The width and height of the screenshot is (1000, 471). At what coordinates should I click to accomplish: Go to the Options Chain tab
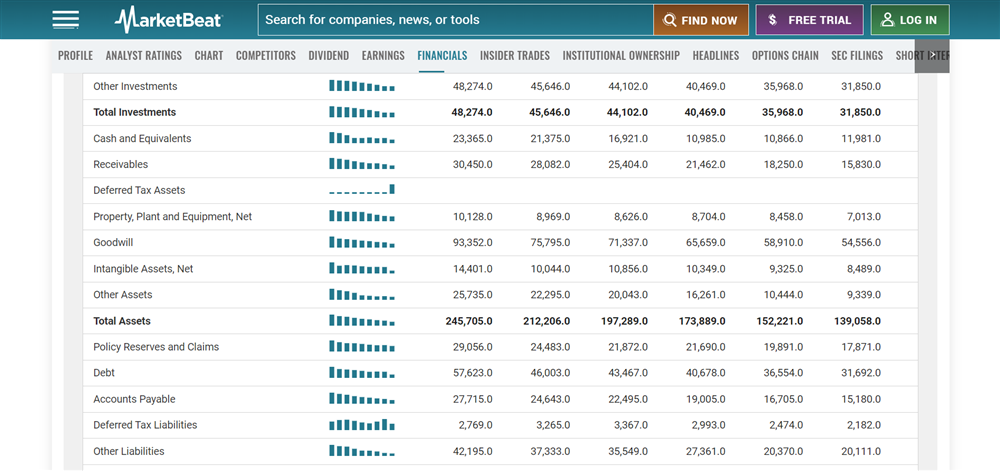[785, 56]
